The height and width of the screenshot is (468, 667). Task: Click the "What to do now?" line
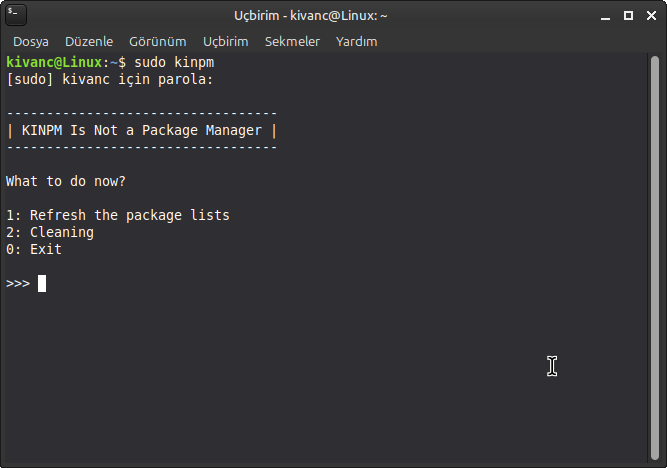[x=66, y=181]
